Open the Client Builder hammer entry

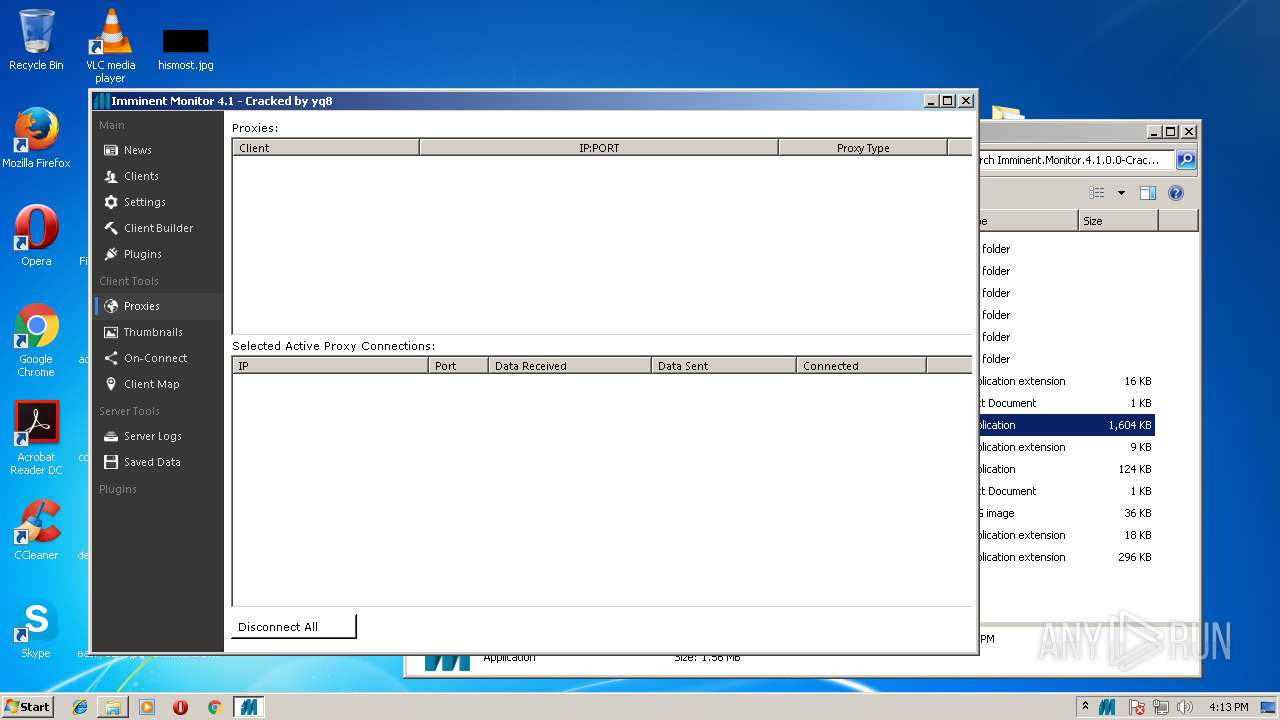[159, 228]
